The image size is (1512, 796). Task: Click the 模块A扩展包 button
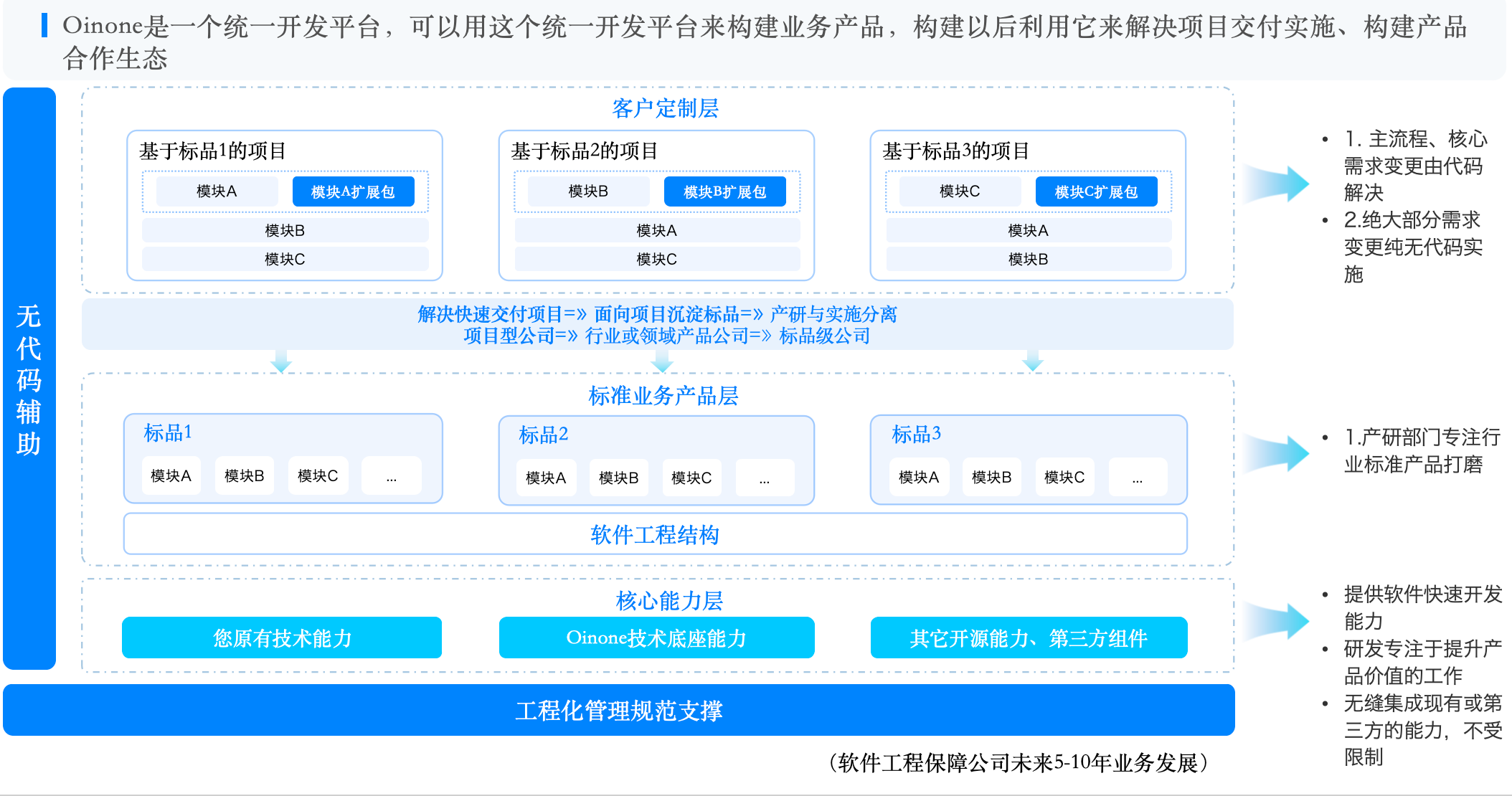[353, 191]
